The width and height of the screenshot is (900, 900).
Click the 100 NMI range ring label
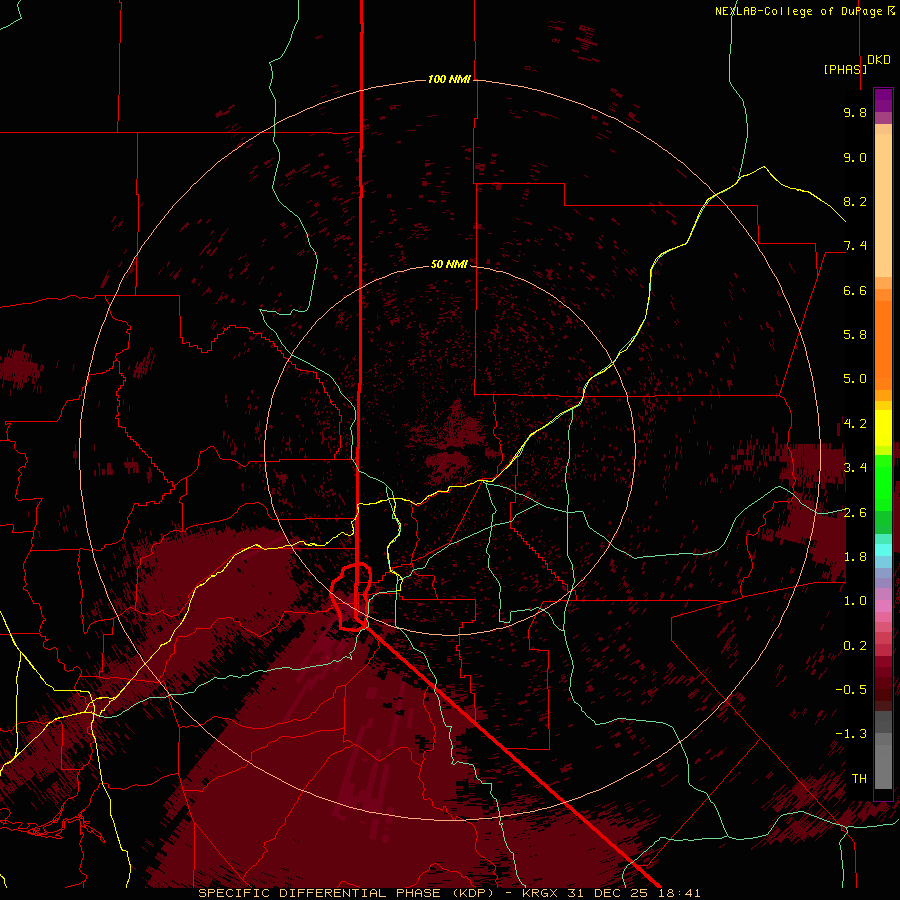tap(449, 79)
